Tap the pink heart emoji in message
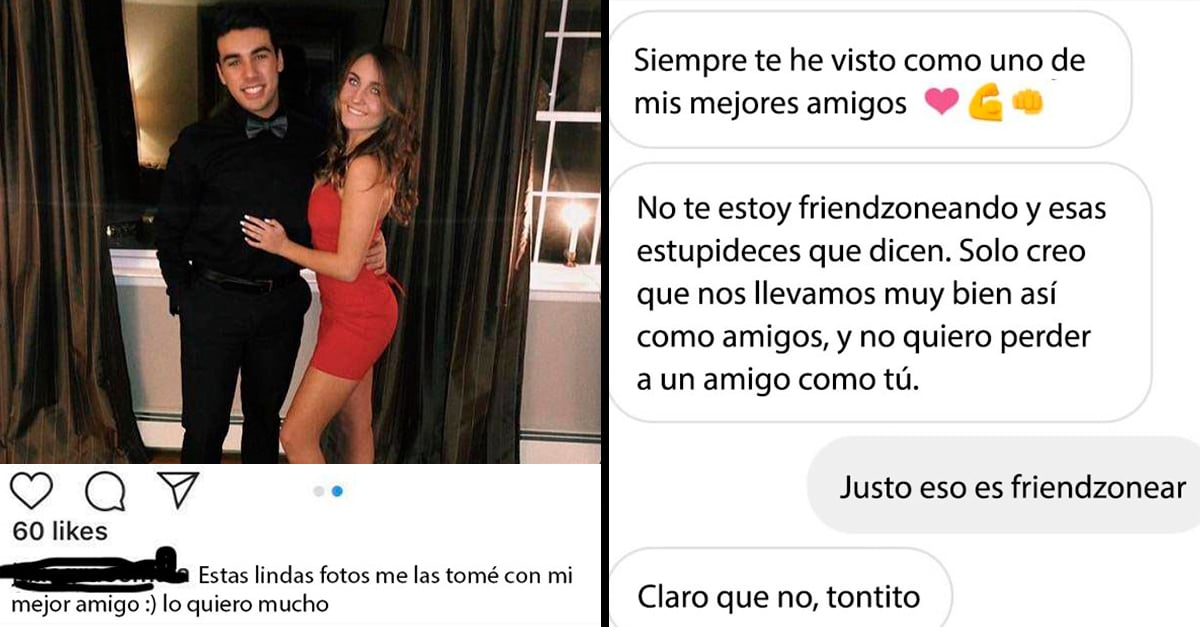1200x627 pixels. pyautogui.click(x=941, y=101)
